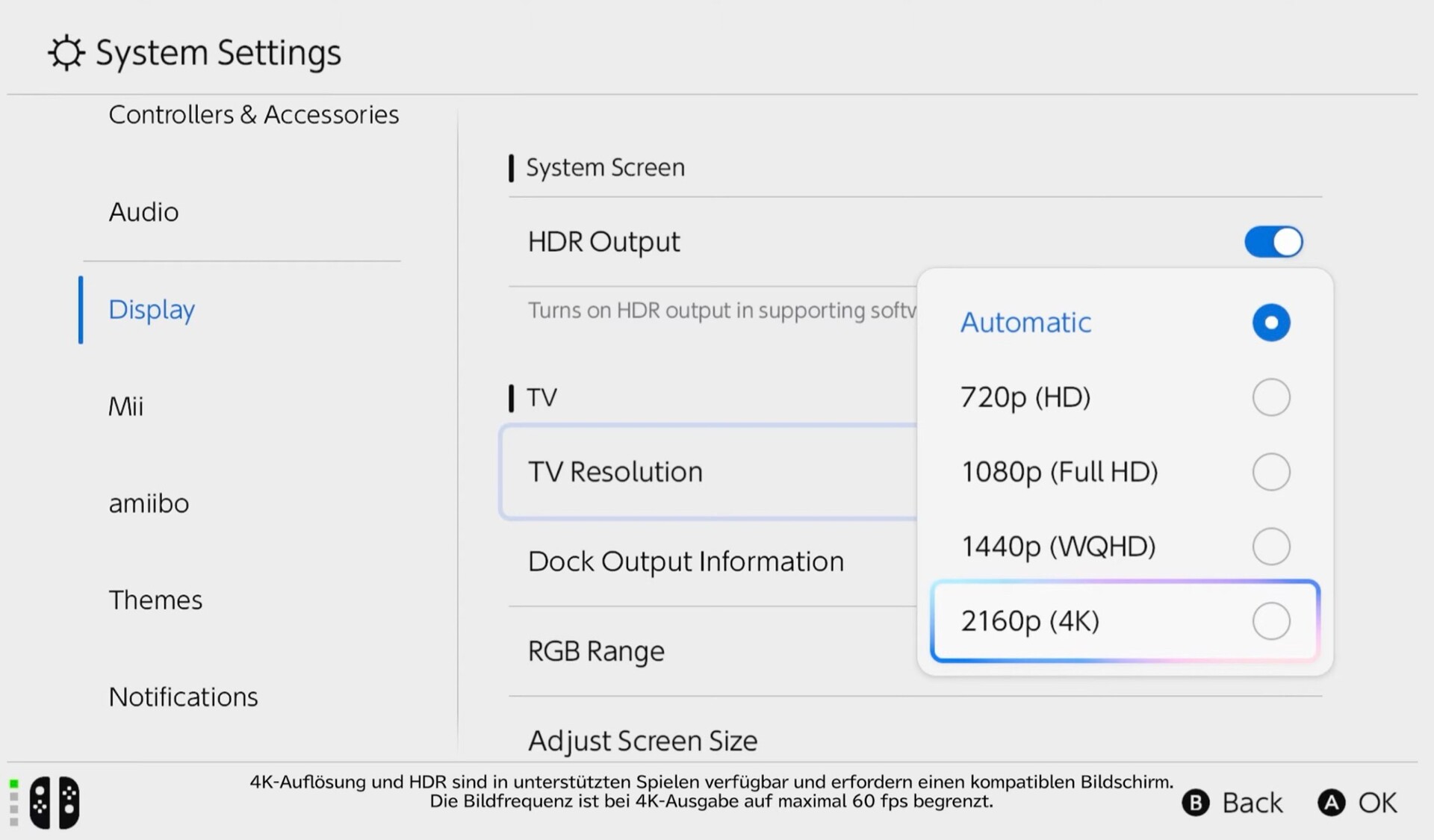
Task: Go to Controllers & Accessories settings
Action: point(253,115)
